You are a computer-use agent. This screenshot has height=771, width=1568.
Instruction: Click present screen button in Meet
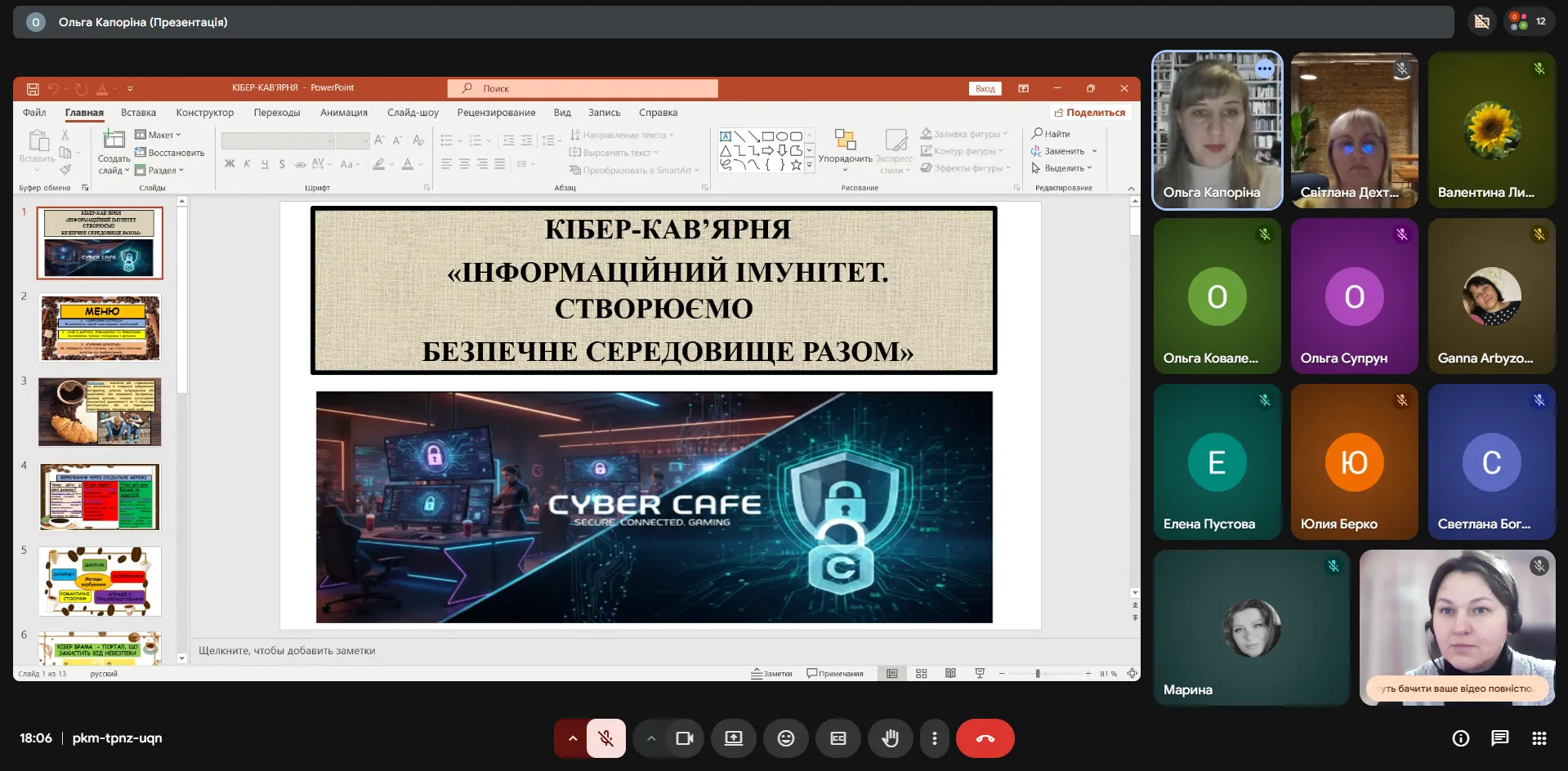pyautogui.click(x=734, y=738)
